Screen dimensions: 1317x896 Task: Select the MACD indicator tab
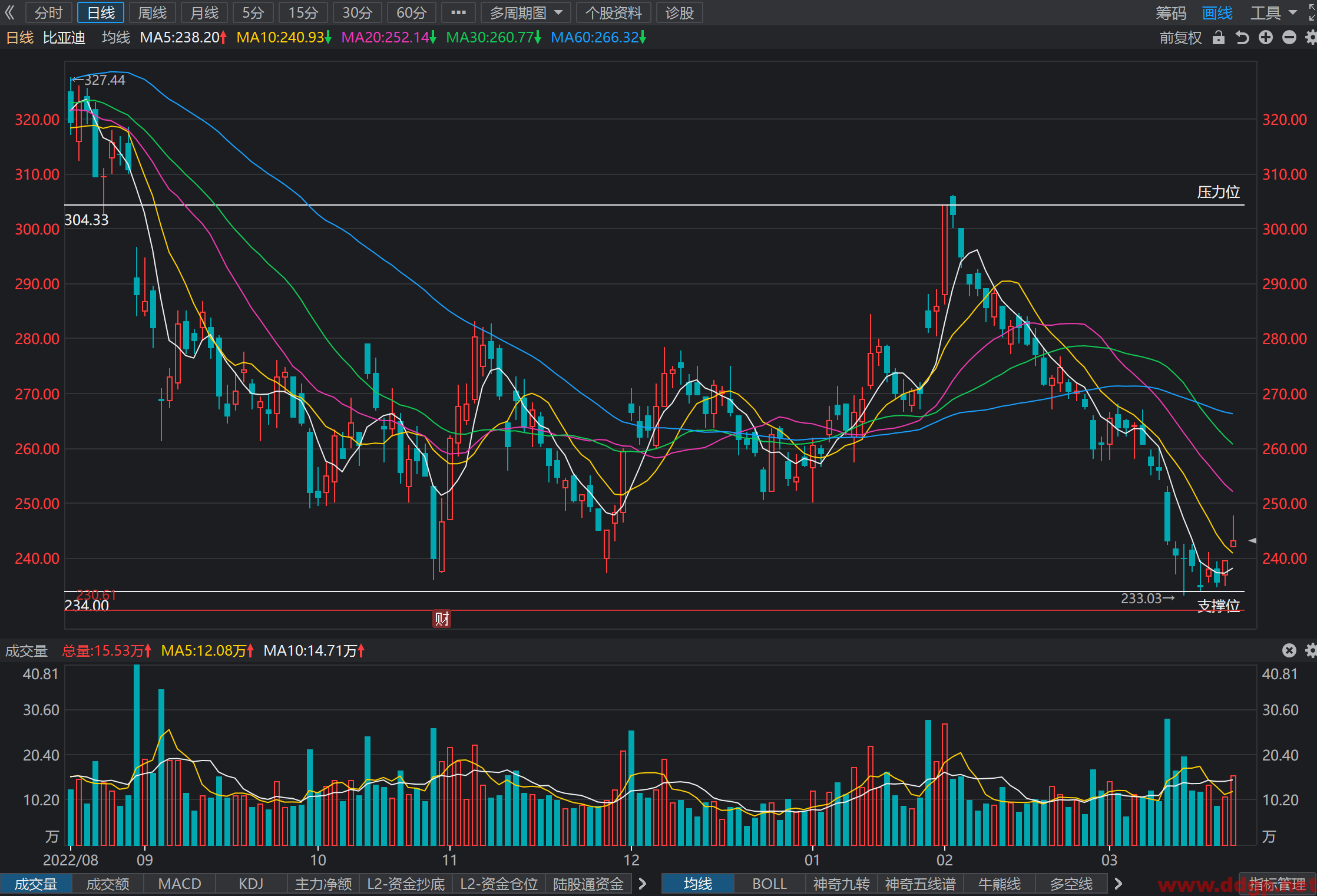180,884
